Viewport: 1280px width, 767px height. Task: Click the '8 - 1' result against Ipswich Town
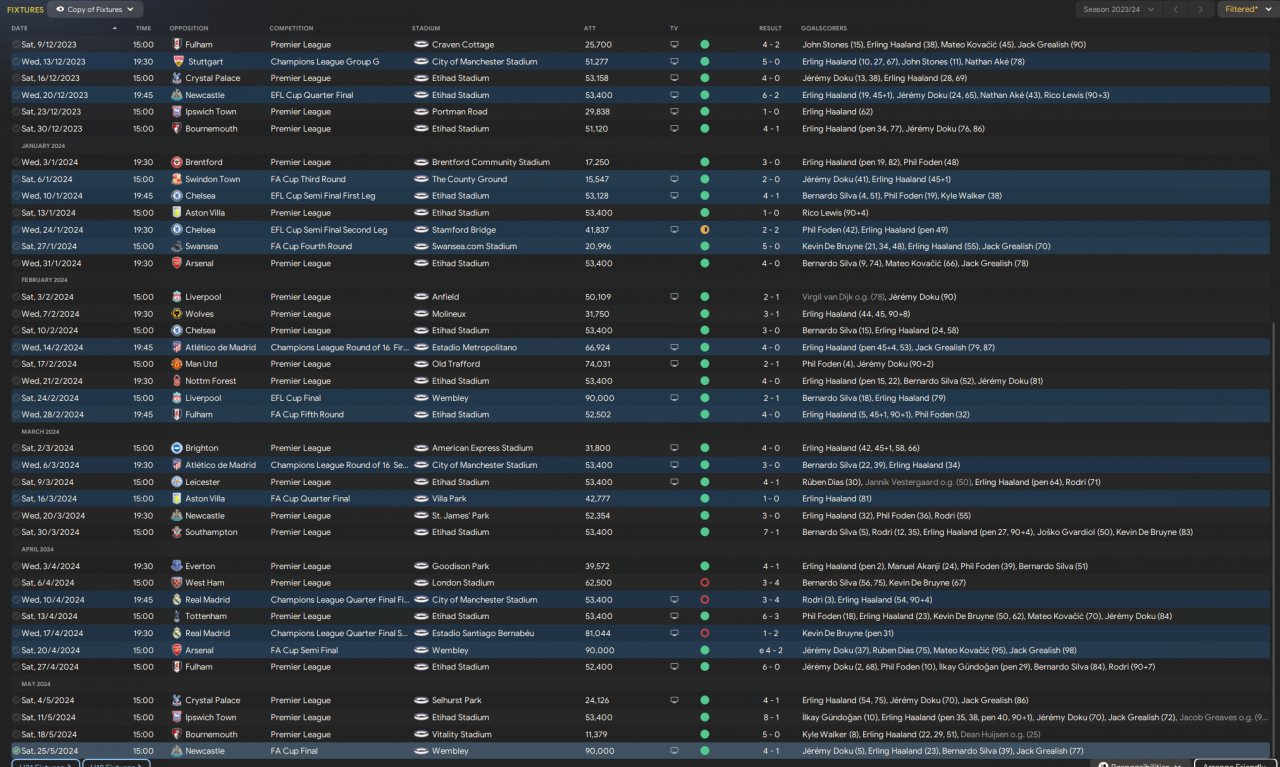(770, 717)
